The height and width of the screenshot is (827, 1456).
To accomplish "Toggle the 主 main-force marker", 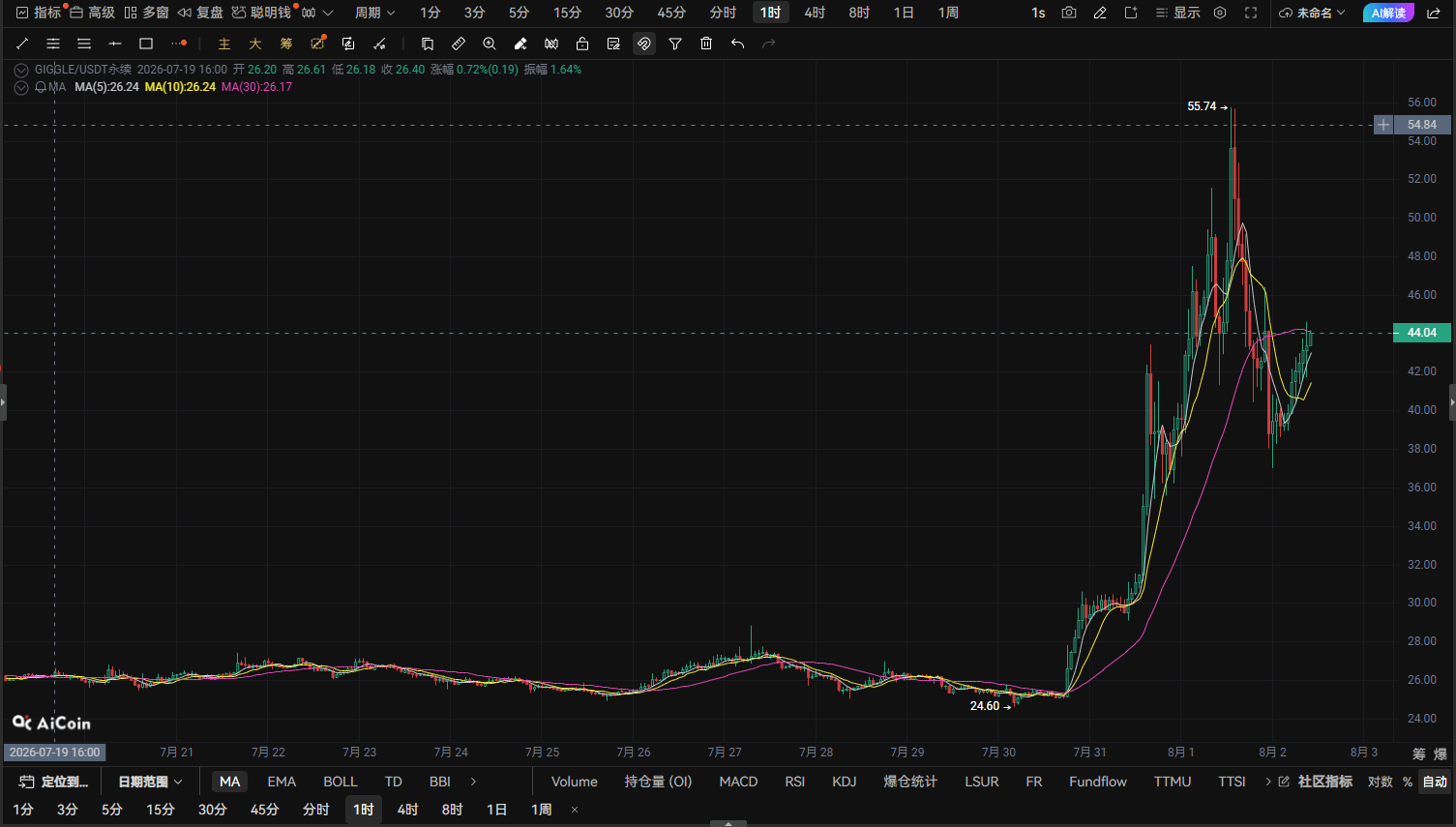I will 224,44.
